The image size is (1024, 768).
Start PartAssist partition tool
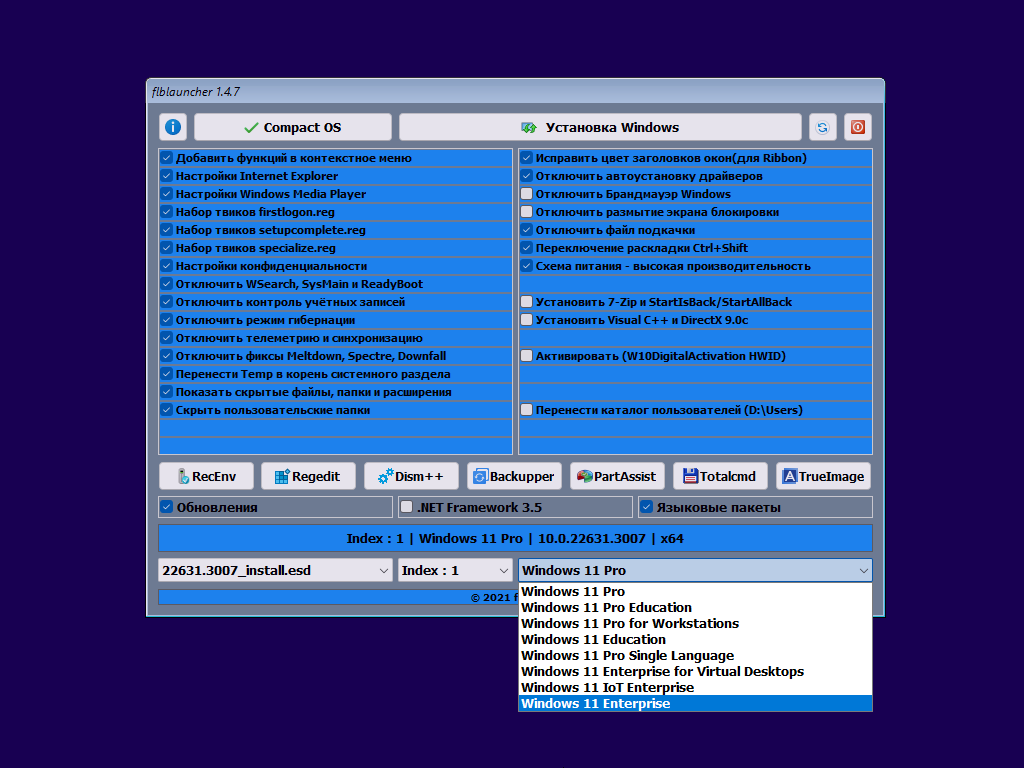(617, 475)
